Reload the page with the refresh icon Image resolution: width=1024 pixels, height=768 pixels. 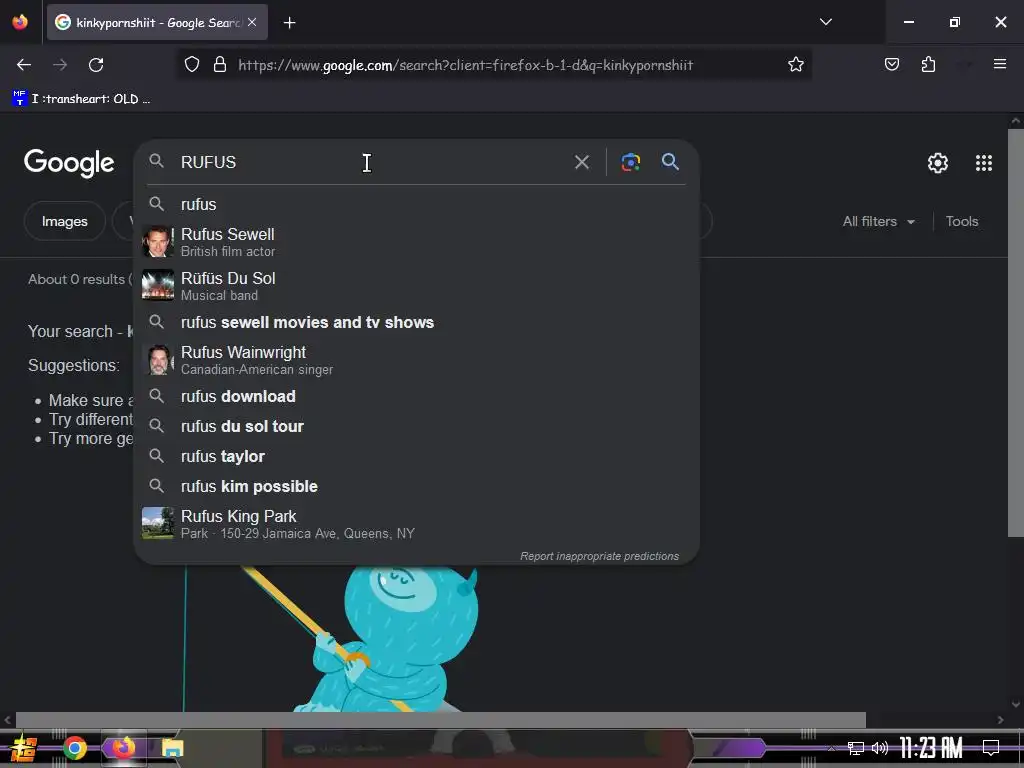[x=96, y=65]
